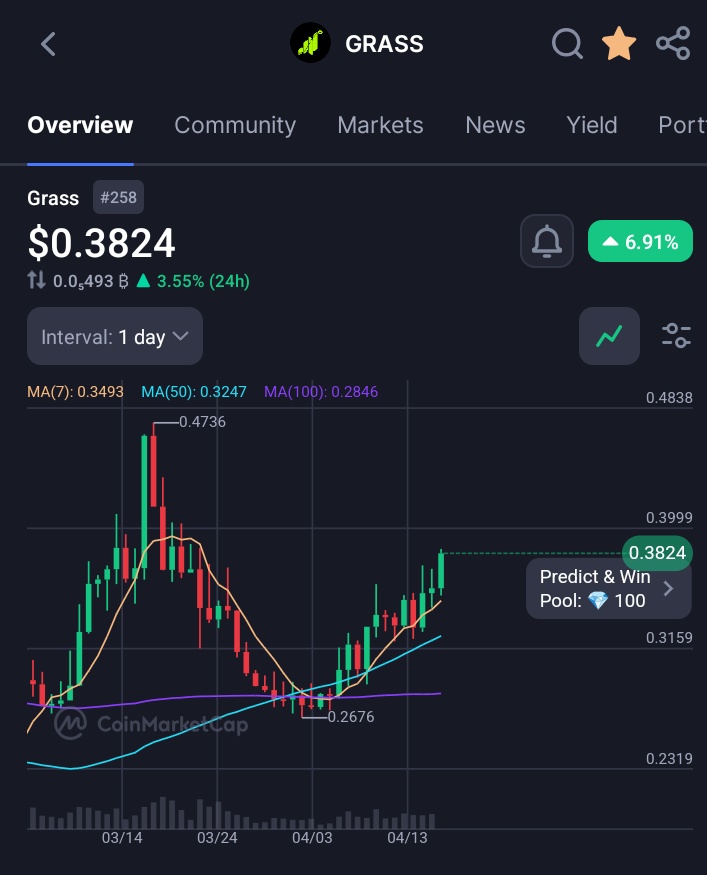
Task: Open the Yield tab
Action: point(591,125)
